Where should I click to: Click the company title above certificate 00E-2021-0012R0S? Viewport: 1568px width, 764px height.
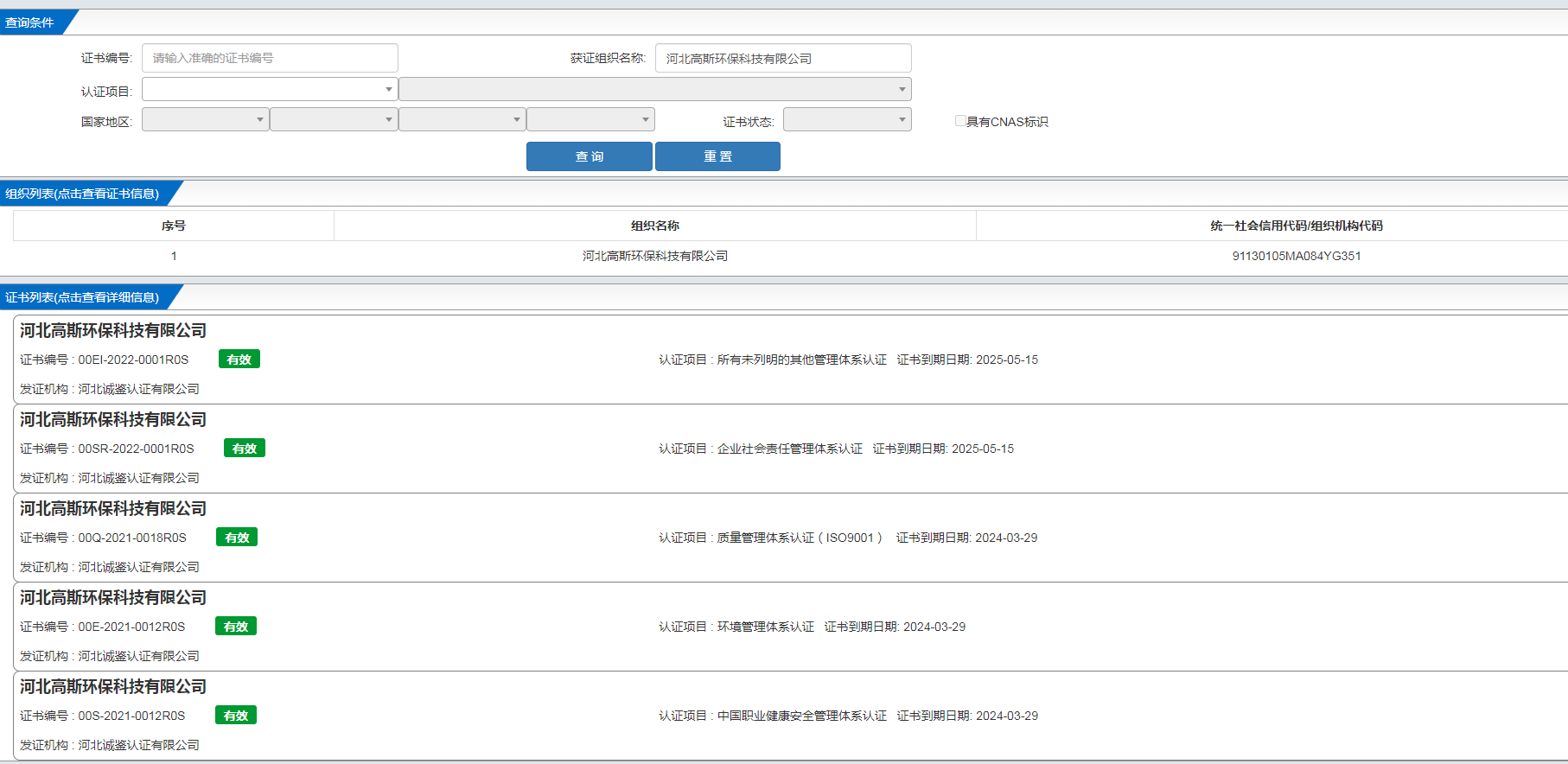113,597
